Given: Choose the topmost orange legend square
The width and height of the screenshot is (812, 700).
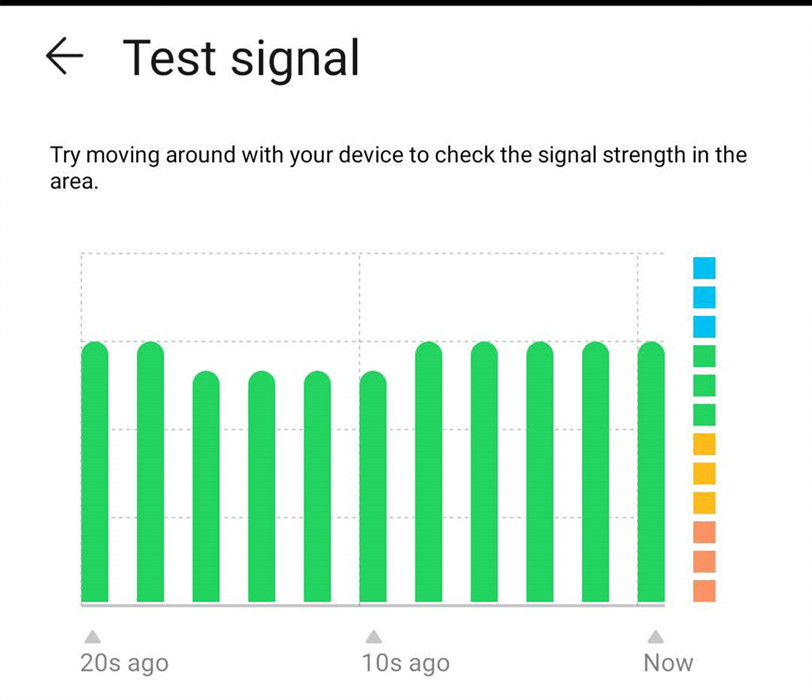Looking at the screenshot, I should (704, 532).
